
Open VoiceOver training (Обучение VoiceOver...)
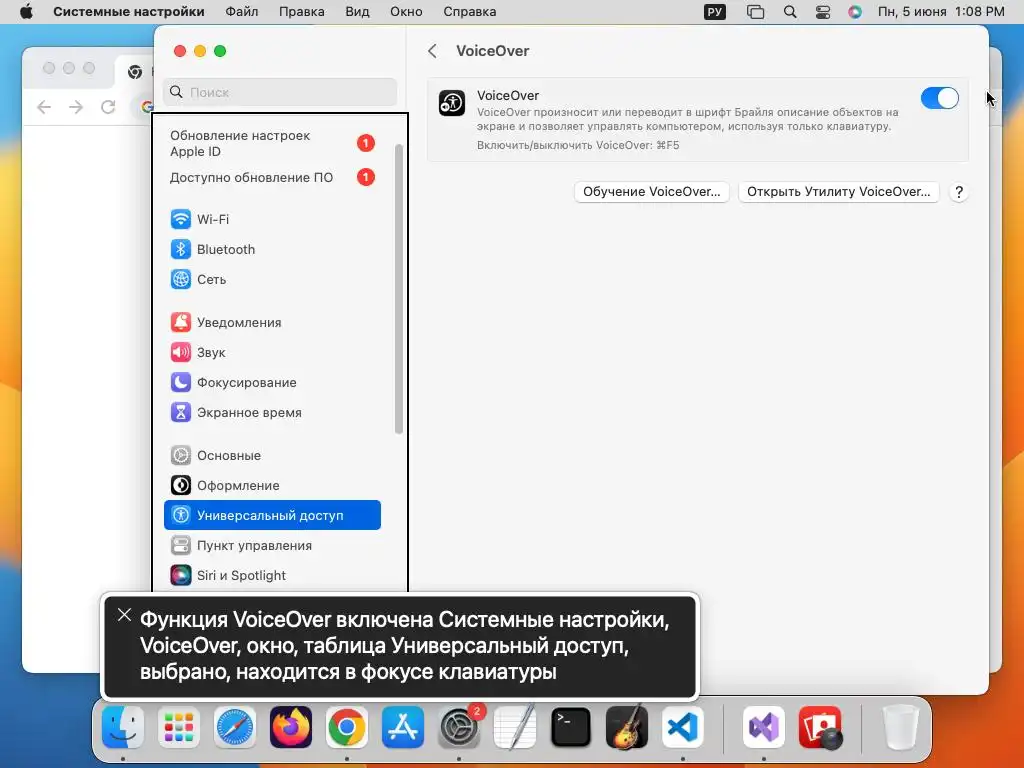(651, 192)
